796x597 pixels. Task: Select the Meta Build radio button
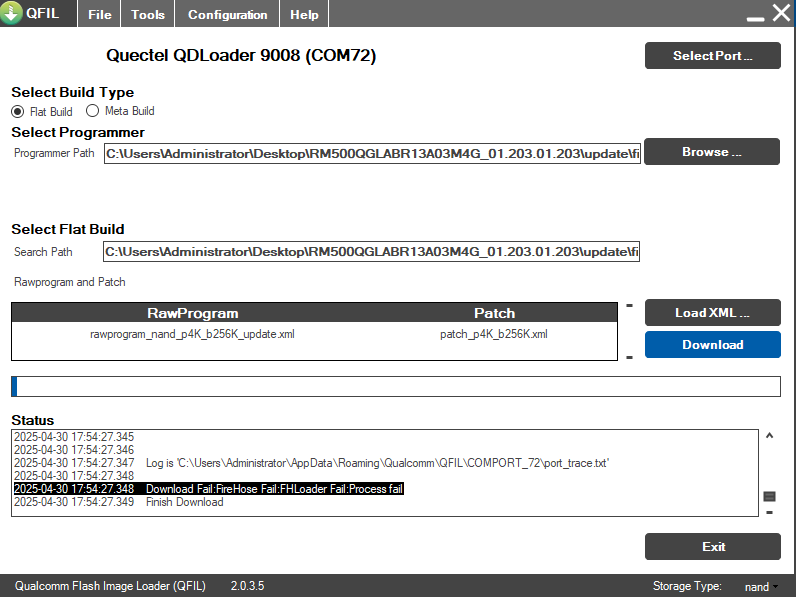click(92, 110)
